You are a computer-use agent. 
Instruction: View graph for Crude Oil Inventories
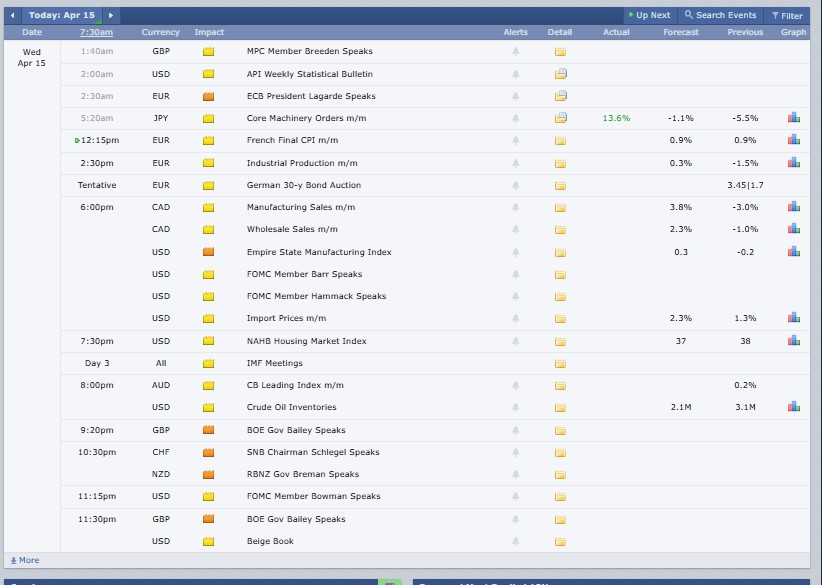click(793, 407)
